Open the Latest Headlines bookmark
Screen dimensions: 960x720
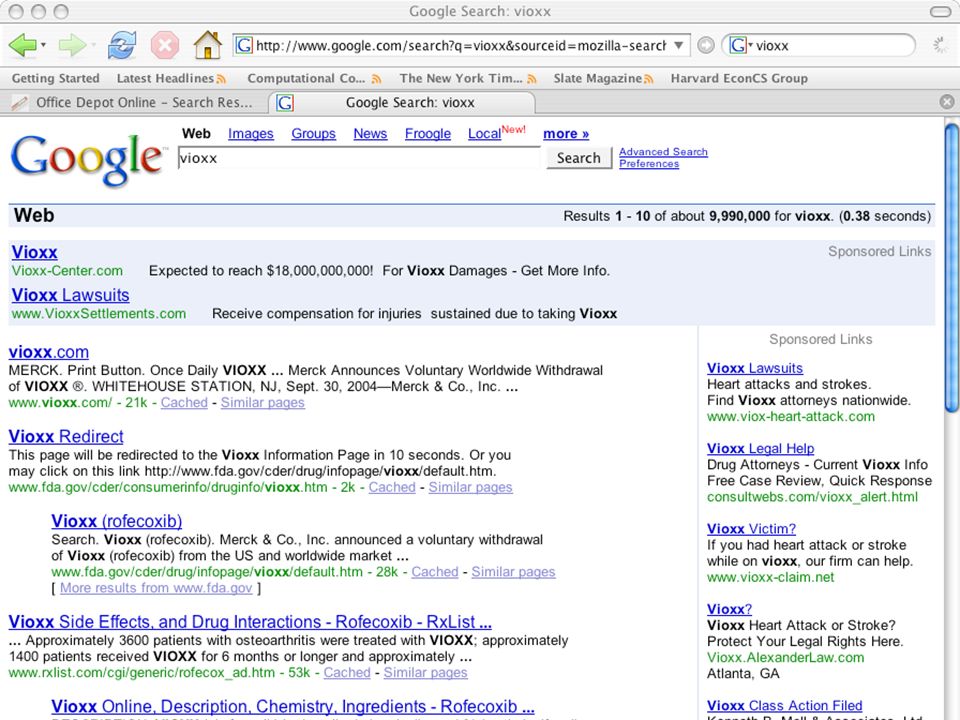165,78
